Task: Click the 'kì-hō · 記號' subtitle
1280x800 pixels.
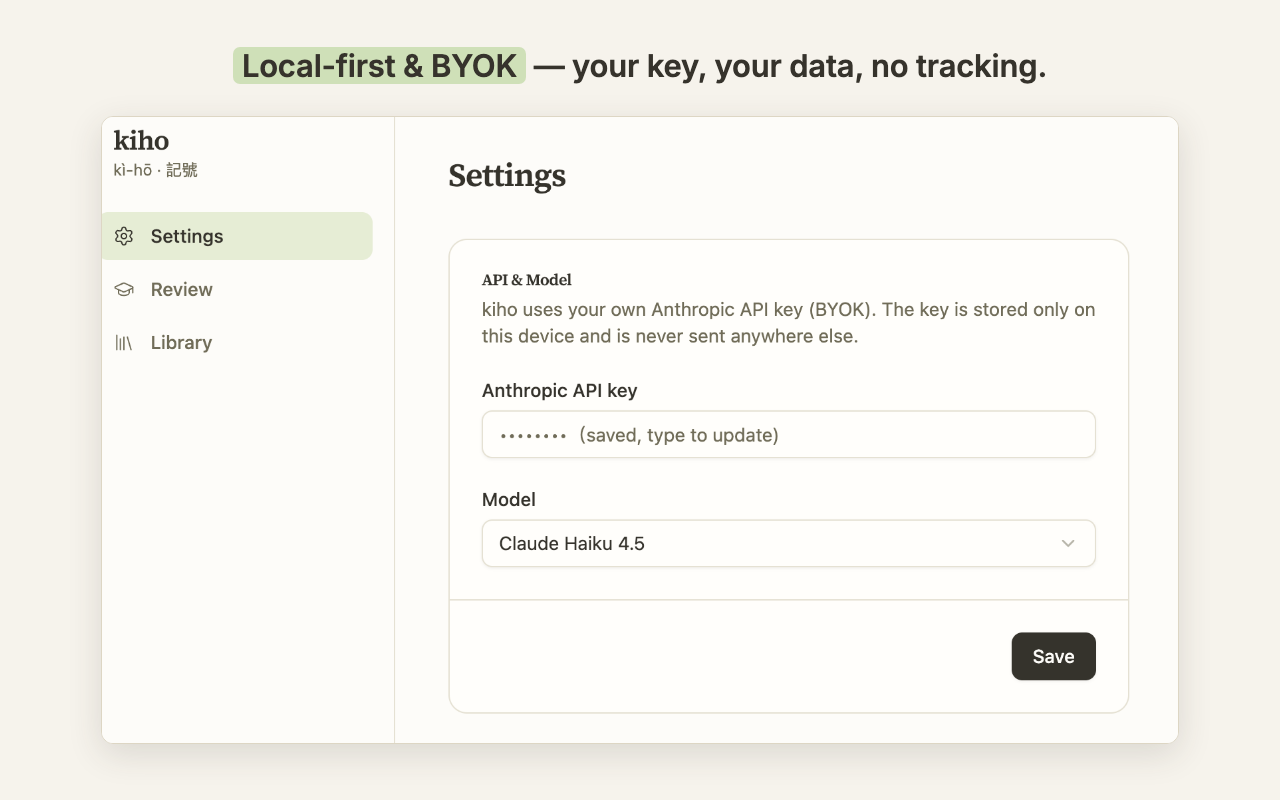Action: coord(155,170)
